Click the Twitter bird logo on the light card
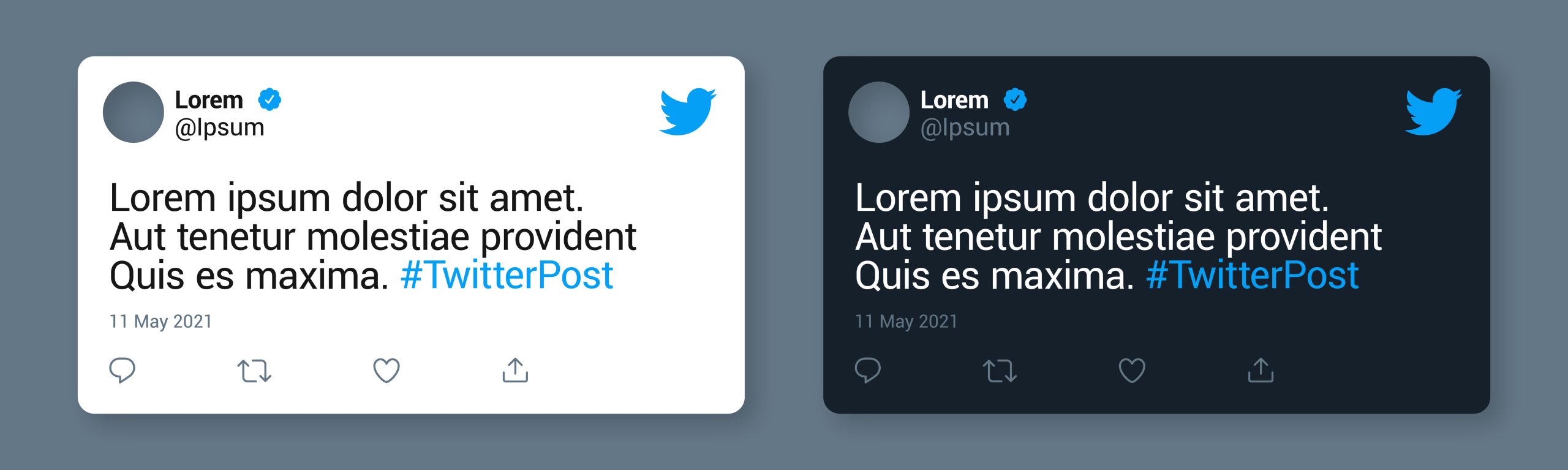Screen dimensions: 1568x470 (688, 111)
